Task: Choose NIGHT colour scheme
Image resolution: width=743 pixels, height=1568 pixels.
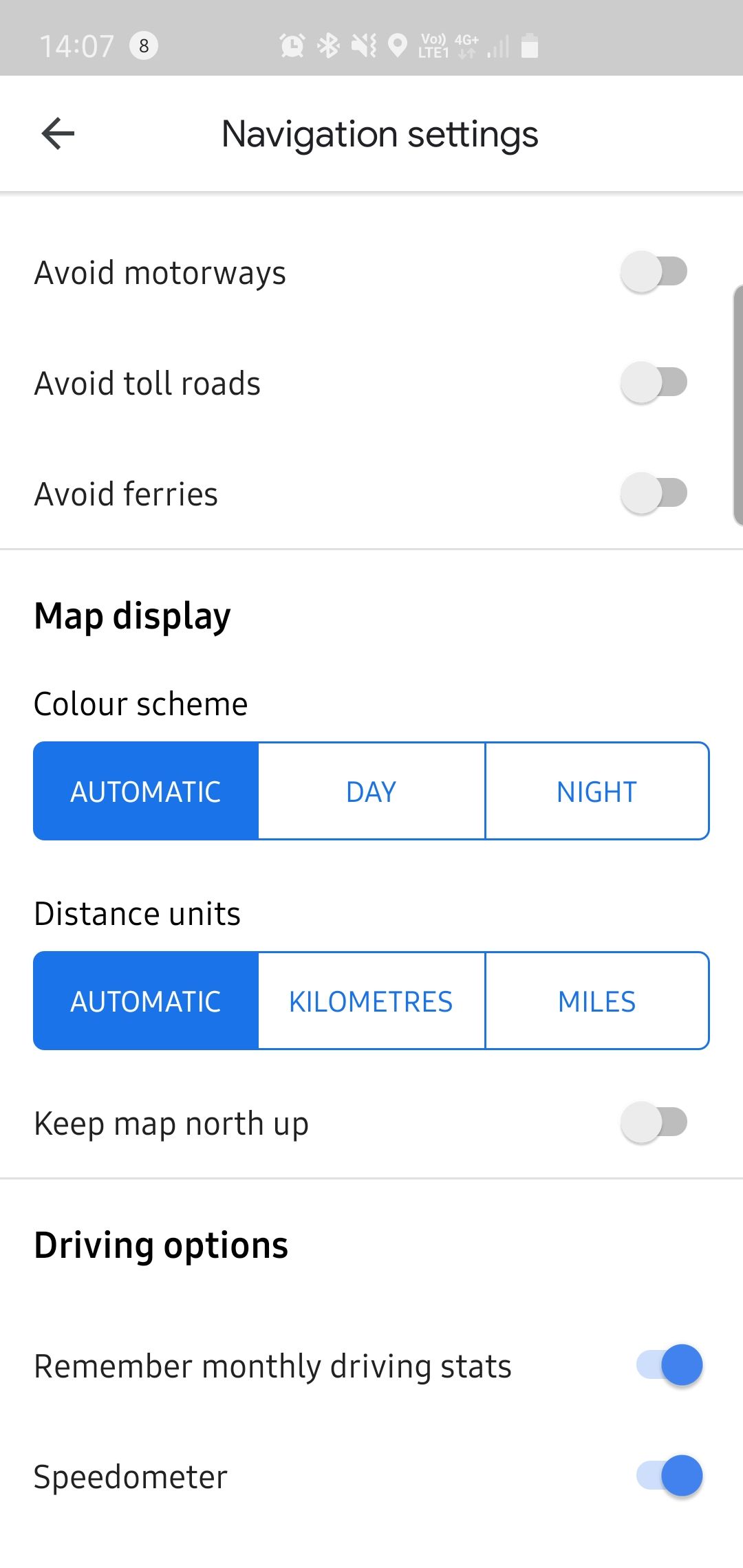Action: pos(596,792)
